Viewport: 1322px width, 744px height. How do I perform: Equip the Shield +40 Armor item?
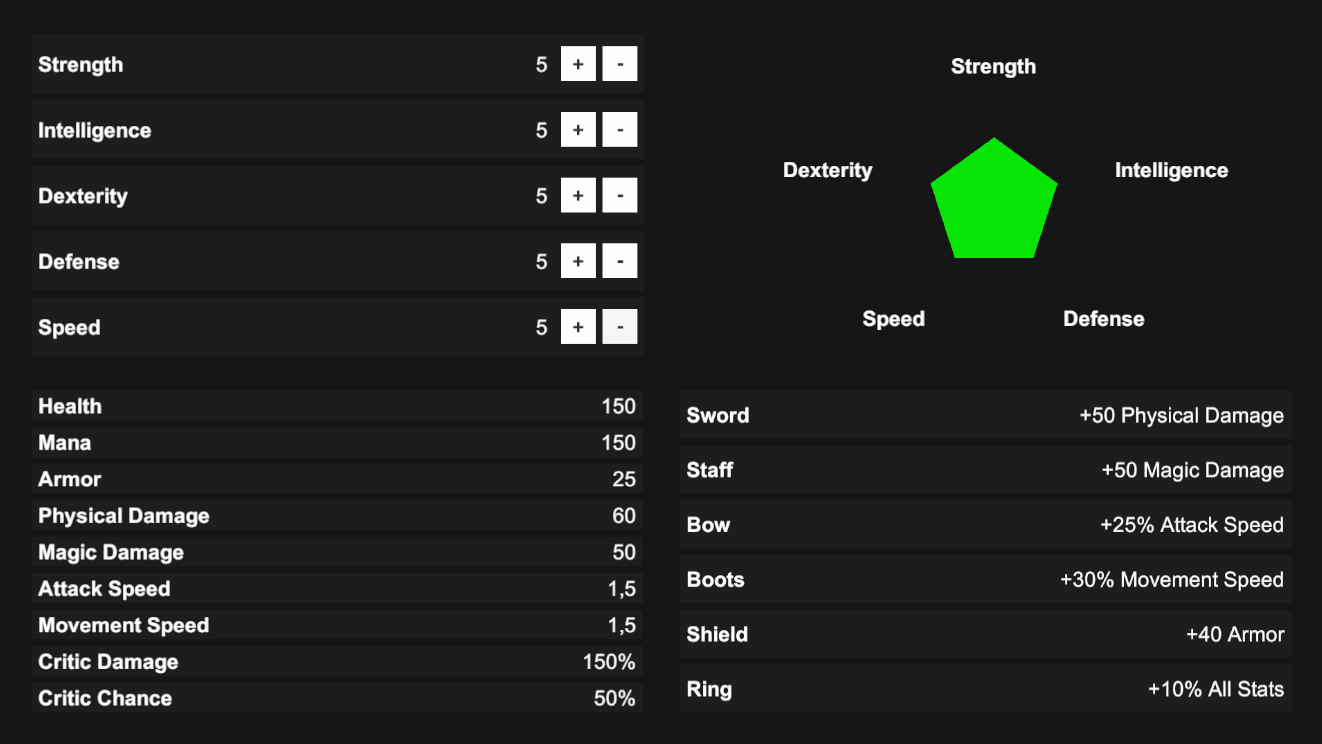[x=985, y=634]
